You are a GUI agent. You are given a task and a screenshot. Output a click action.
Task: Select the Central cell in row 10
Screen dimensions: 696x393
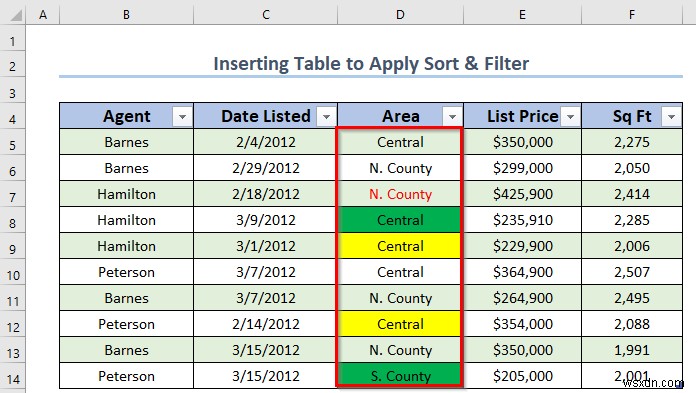point(400,272)
